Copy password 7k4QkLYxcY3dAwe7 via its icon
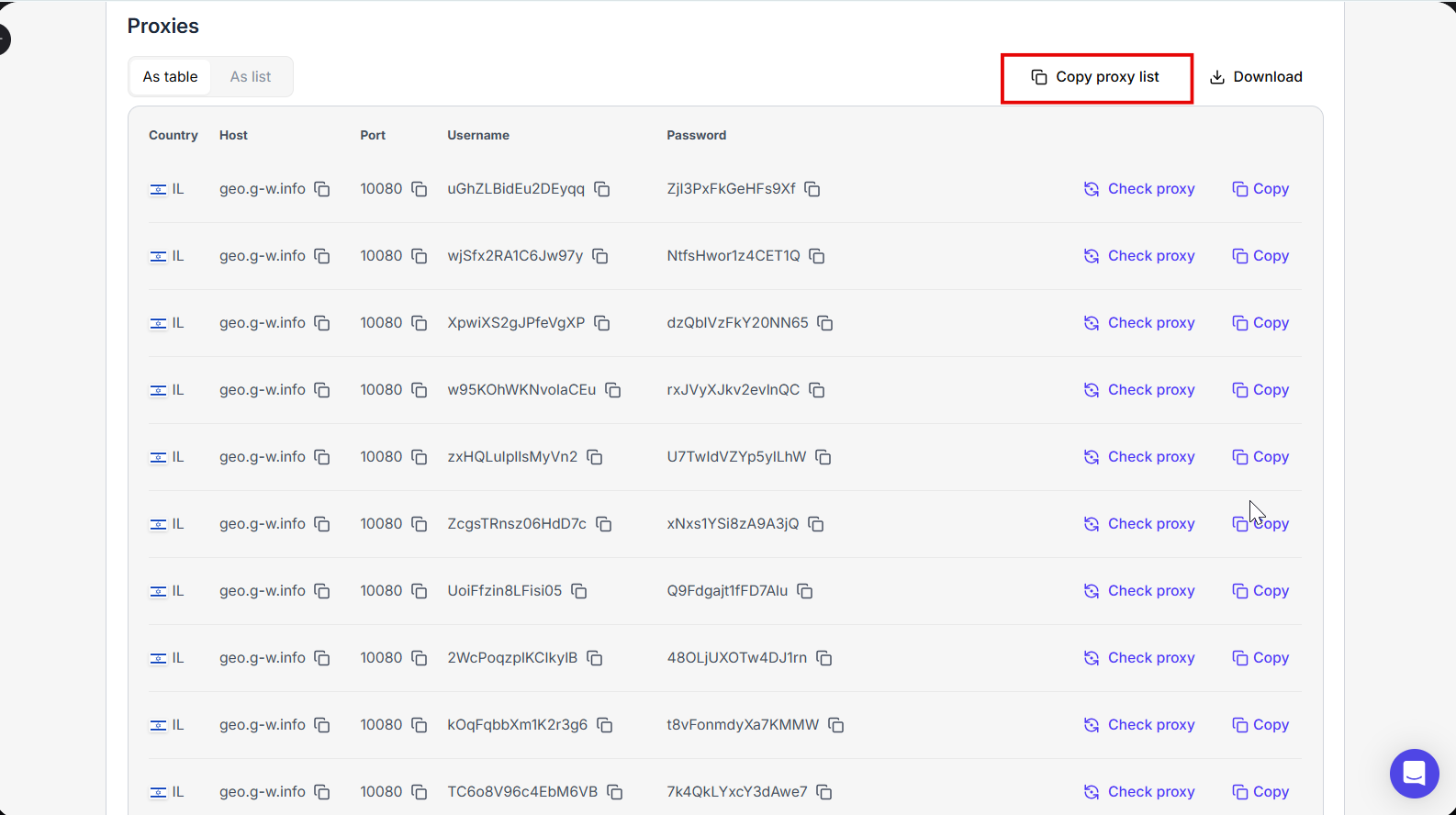 coord(824,792)
